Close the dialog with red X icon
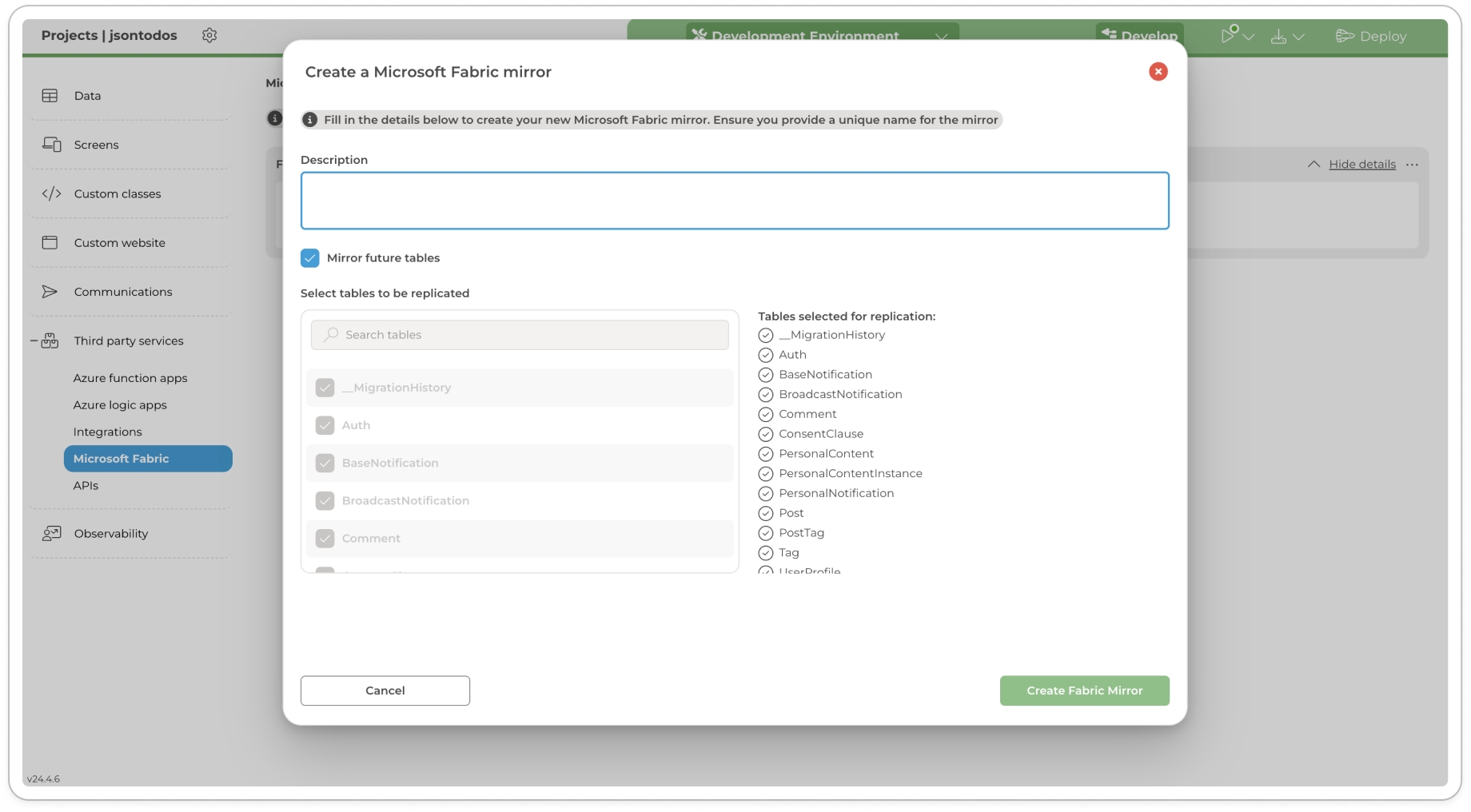 click(1158, 72)
